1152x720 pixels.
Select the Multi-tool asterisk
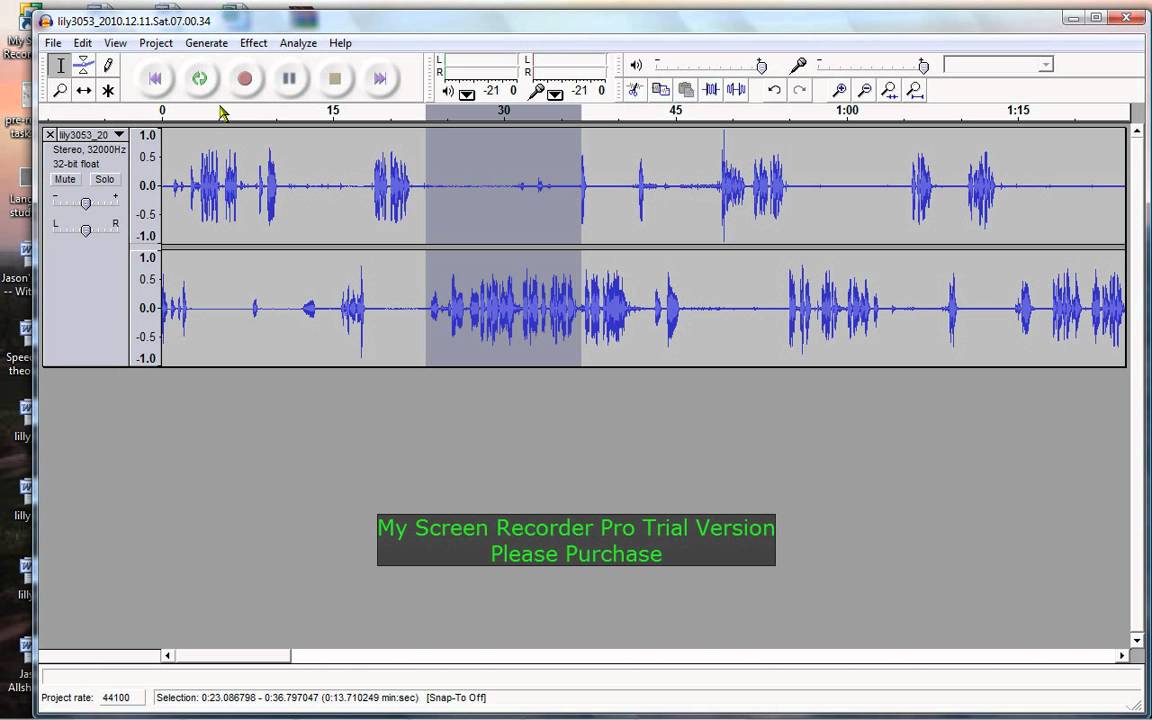coord(108,90)
